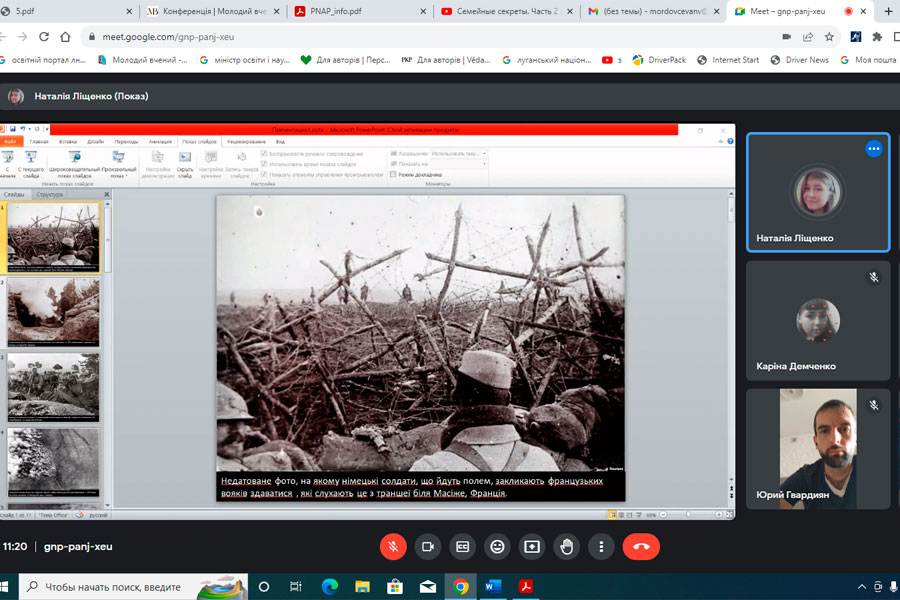This screenshot has height=600, width=900.
Task: Open more options three-dot menu in Meet bar
Action: coord(601,547)
